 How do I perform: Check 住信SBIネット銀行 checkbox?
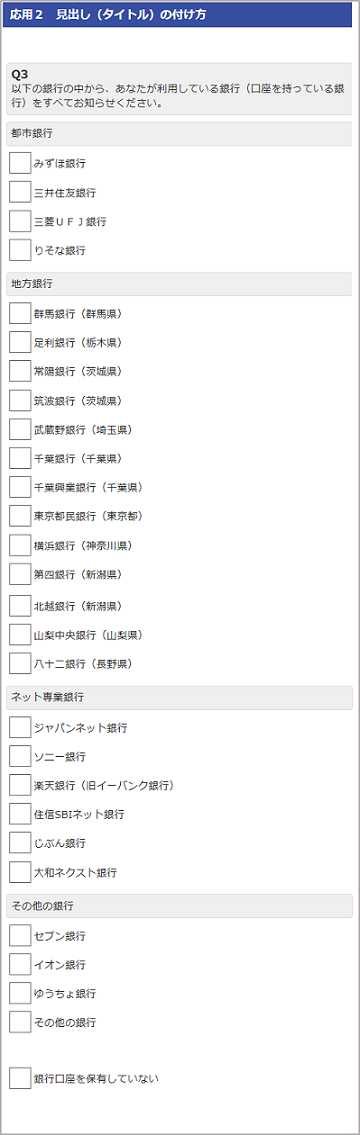(x=20, y=814)
